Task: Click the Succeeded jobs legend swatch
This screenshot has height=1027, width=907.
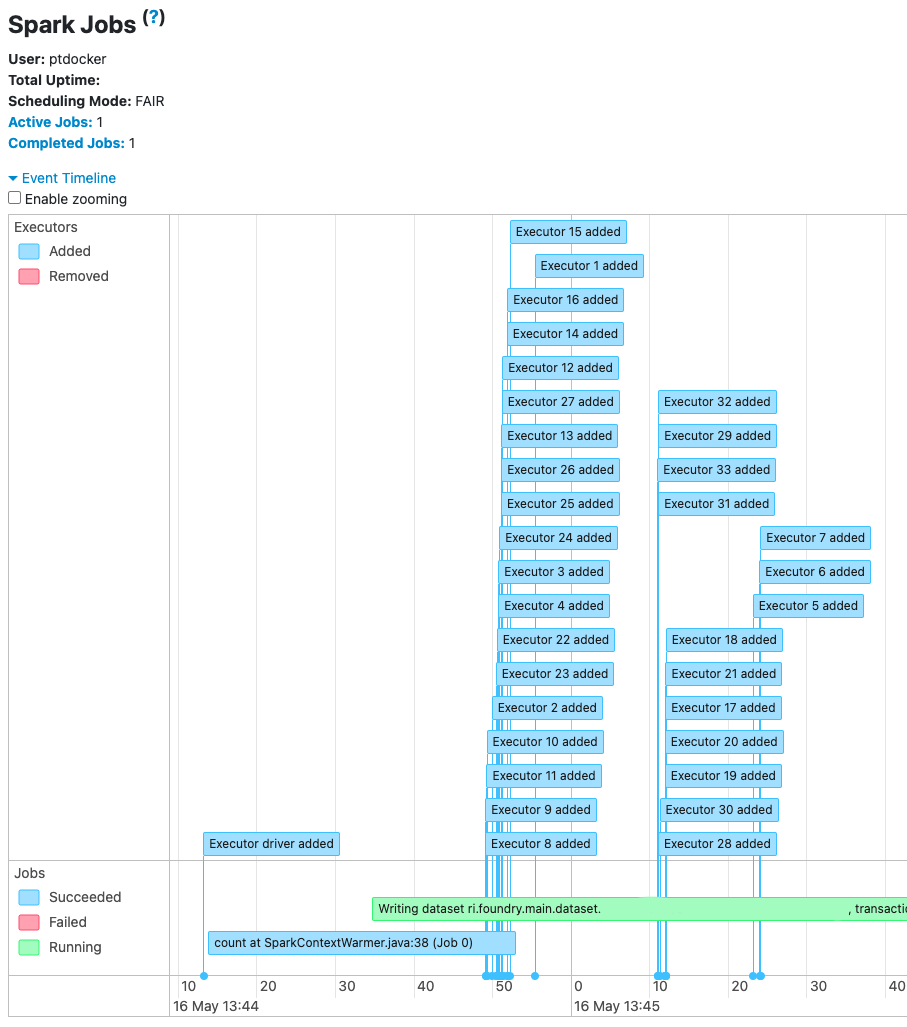Action: click(x=29, y=897)
